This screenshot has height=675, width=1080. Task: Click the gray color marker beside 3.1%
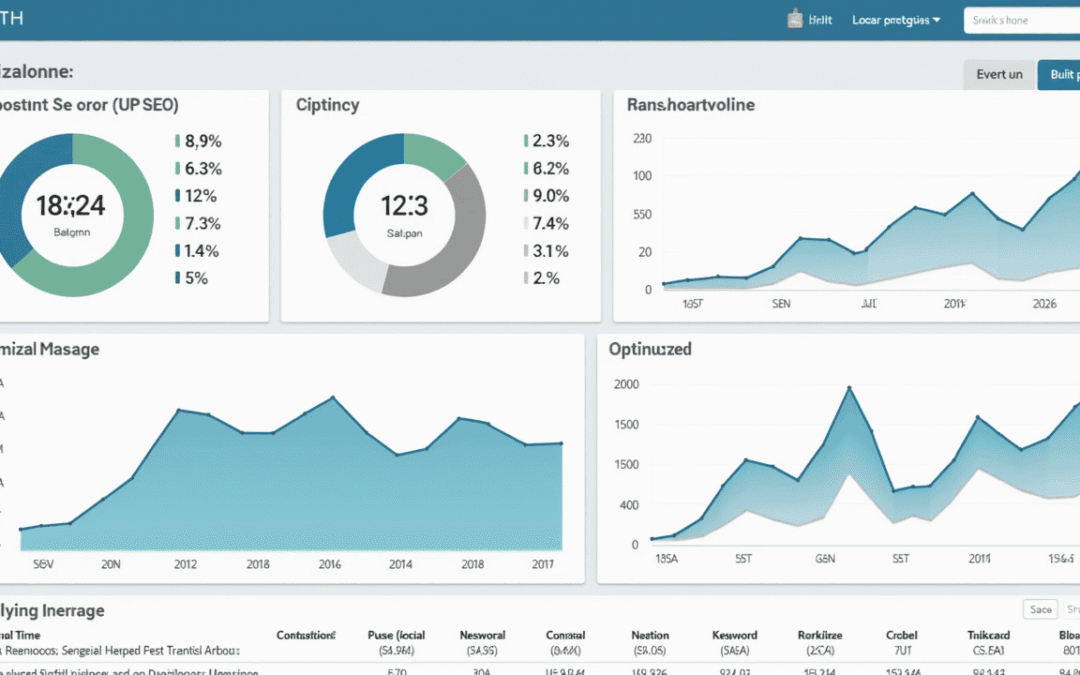[526, 251]
